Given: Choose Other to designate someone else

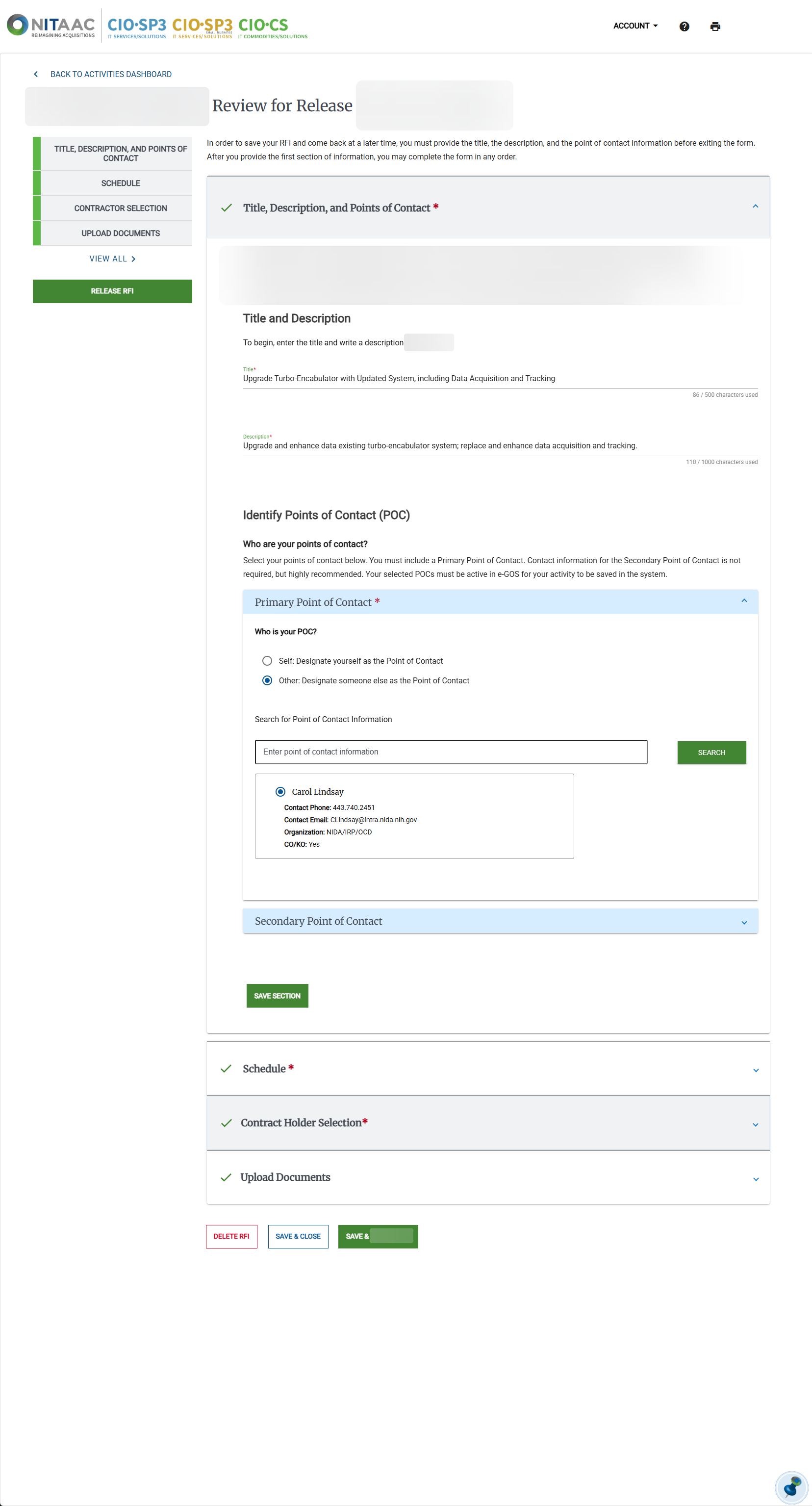Looking at the screenshot, I should pyautogui.click(x=268, y=680).
